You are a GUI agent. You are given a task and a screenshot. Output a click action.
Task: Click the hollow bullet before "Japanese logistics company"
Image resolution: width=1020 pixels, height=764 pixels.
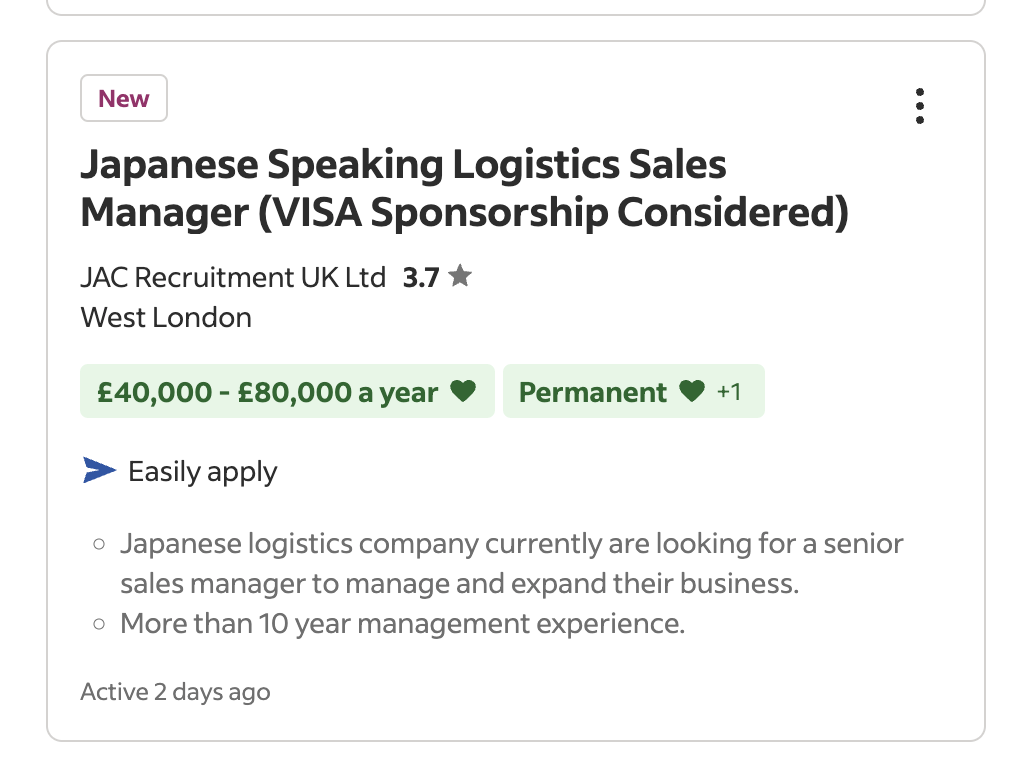pos(99,545)
